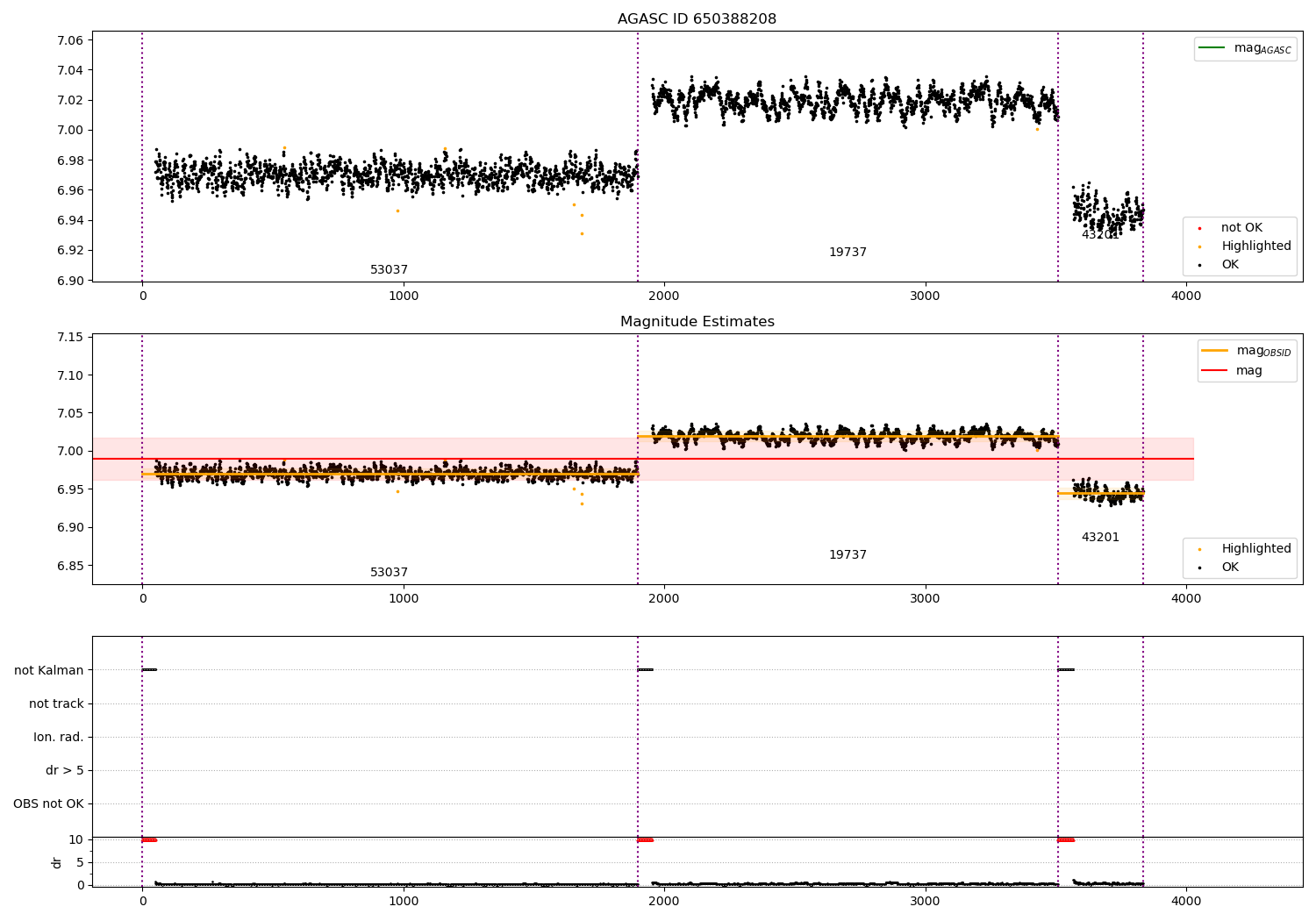Click the y tick 6.95 in middle plot
The image size is (1316, 921).
coord(70,489)
